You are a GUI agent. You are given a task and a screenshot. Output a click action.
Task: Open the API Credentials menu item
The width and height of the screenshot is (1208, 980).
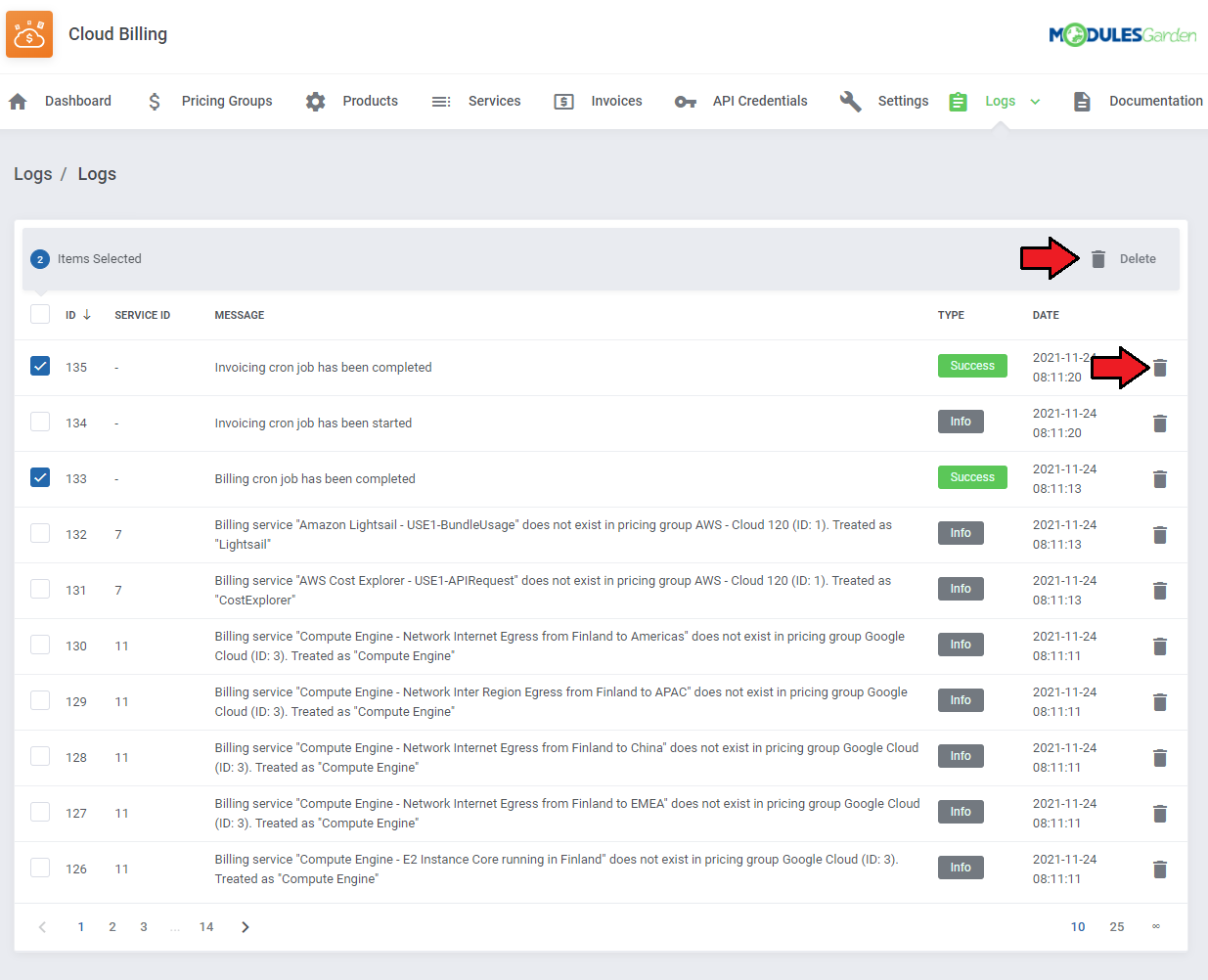tap(760, 101)
